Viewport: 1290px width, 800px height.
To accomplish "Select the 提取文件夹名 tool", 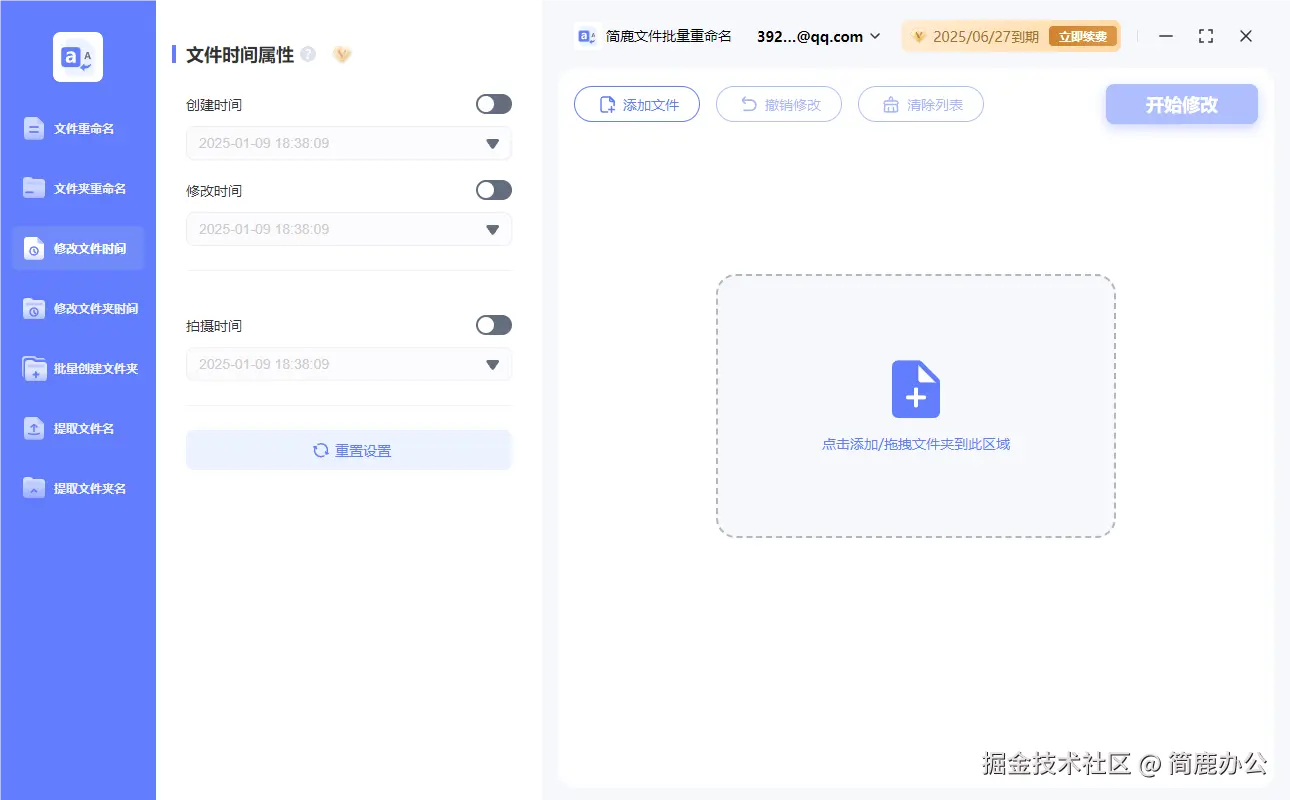I will [78, 488].
